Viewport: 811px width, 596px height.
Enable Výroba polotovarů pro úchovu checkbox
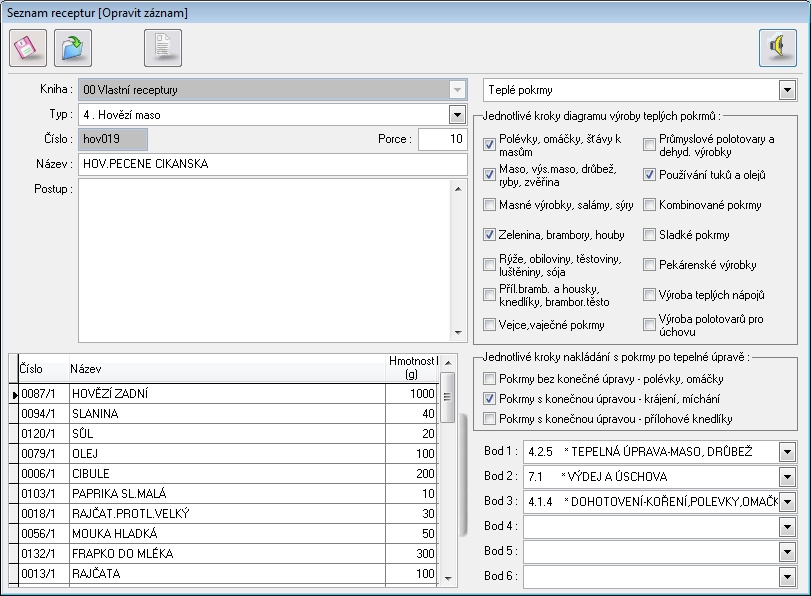(x=649, y=325)
